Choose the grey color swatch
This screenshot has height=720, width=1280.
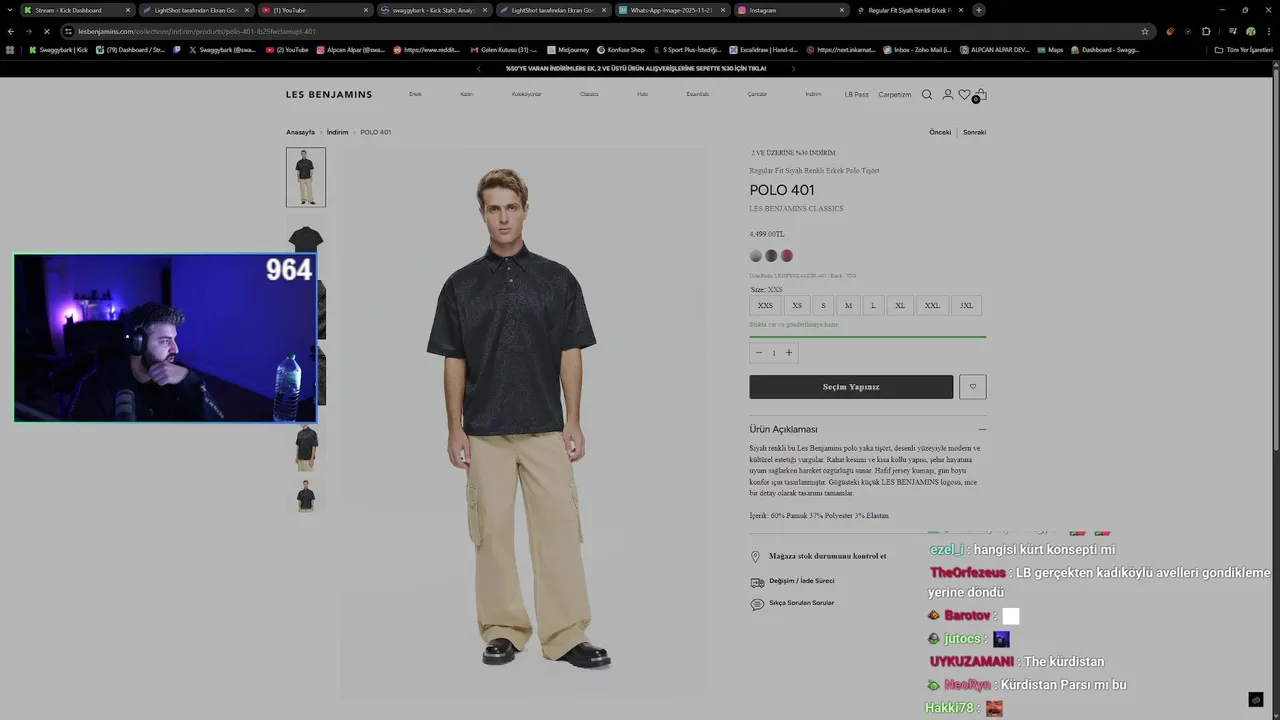756,256
